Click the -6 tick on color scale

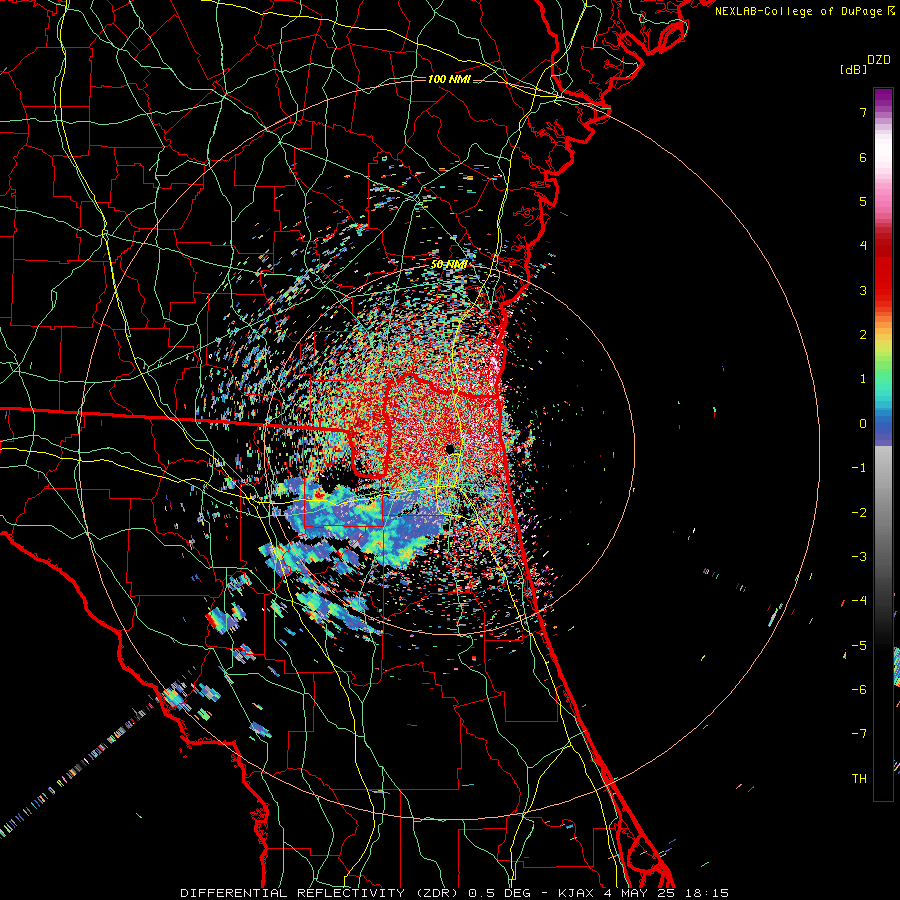(859, 690)
